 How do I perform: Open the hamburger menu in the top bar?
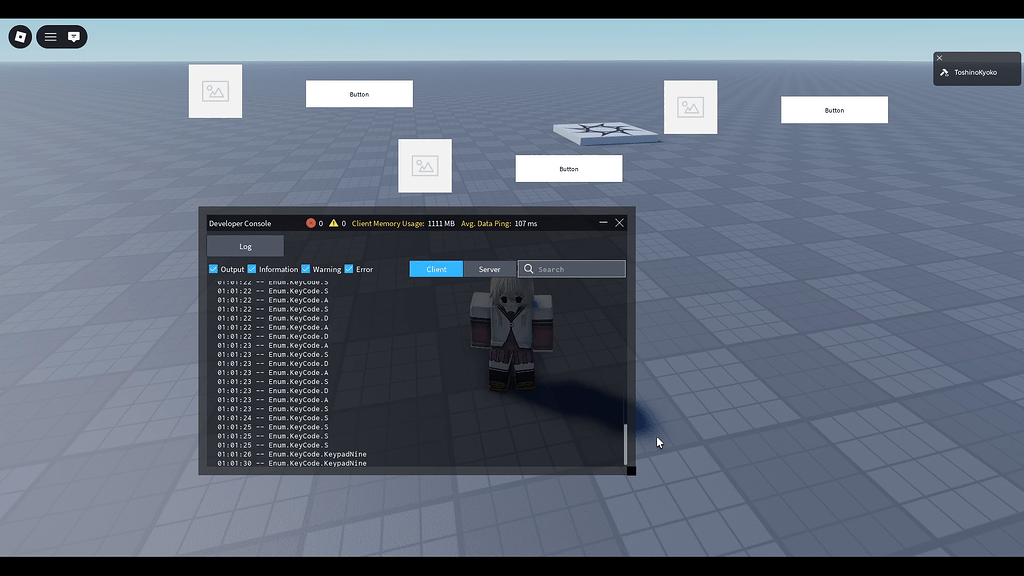(50, 37)
